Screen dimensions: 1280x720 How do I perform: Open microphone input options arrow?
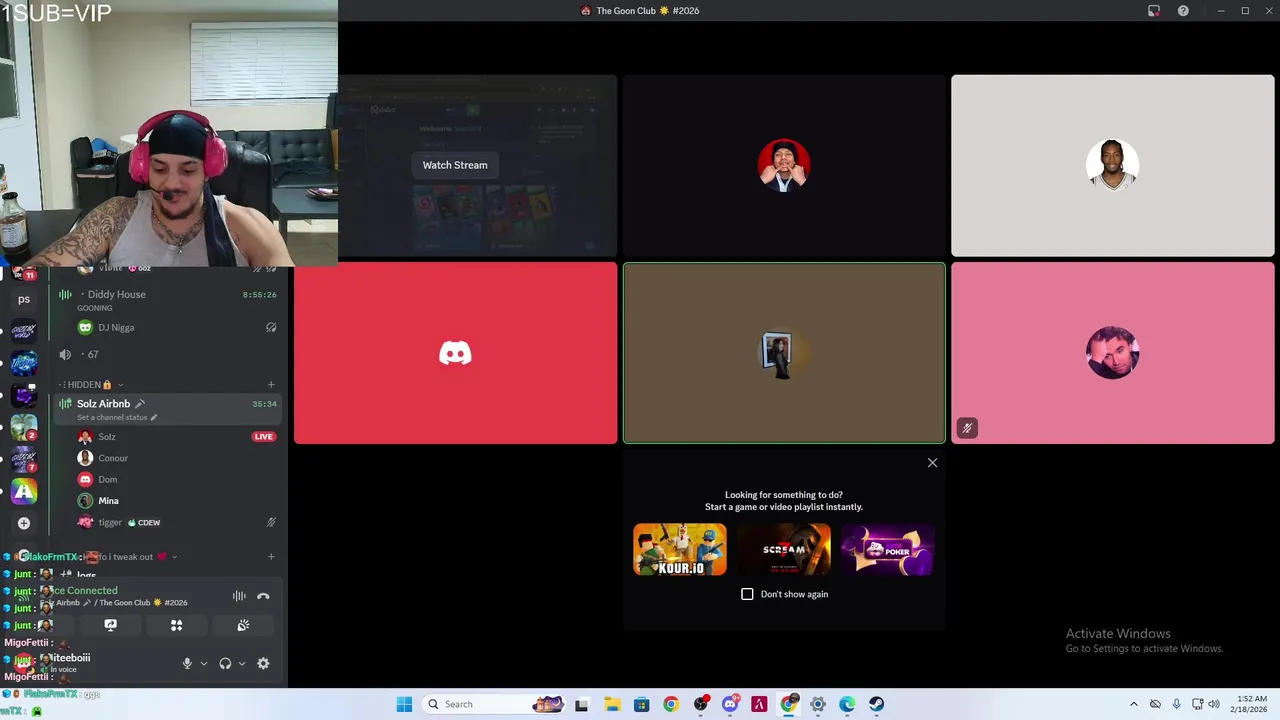203,663
